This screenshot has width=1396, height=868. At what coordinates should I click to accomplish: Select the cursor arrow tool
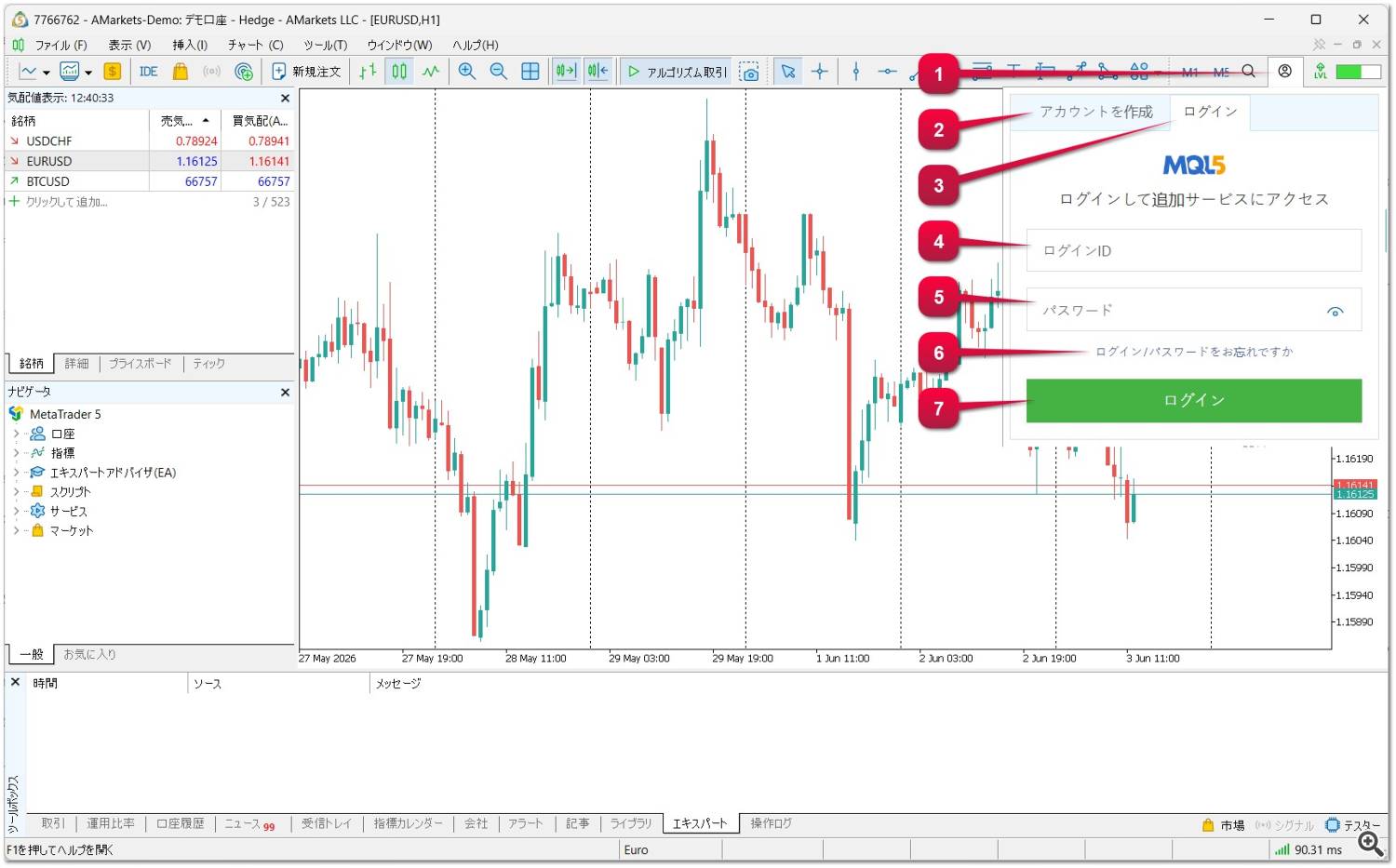click(x=788, y=72)
